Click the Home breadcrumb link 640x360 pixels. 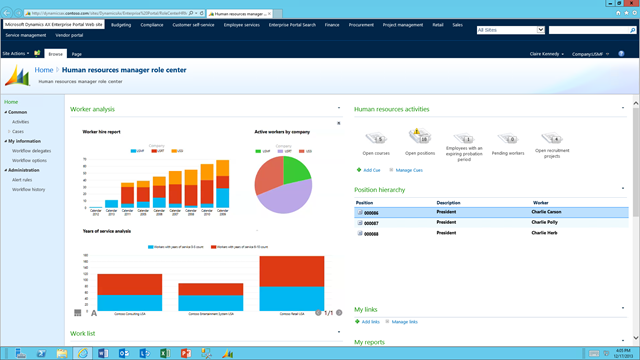pos(44,70)
